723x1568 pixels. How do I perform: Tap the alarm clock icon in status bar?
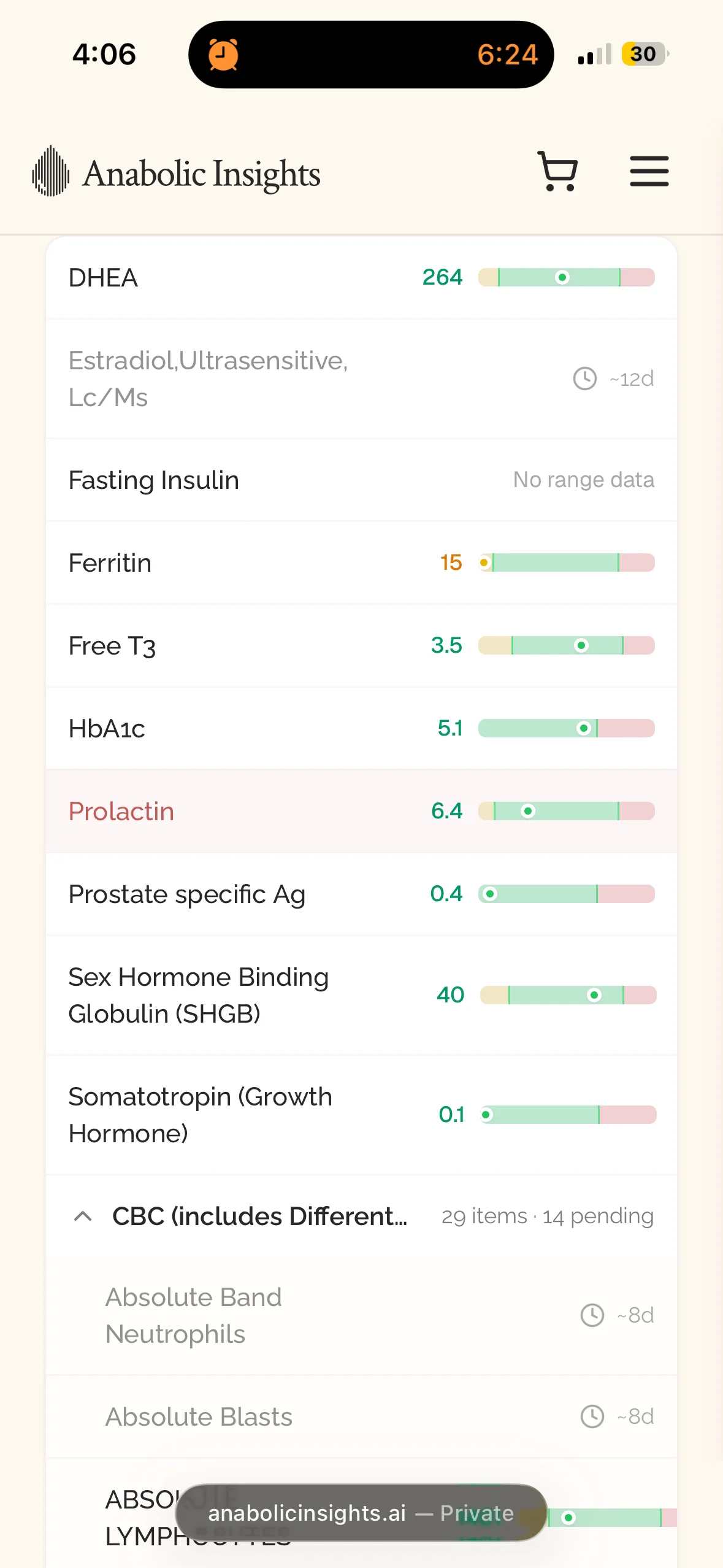223,55
